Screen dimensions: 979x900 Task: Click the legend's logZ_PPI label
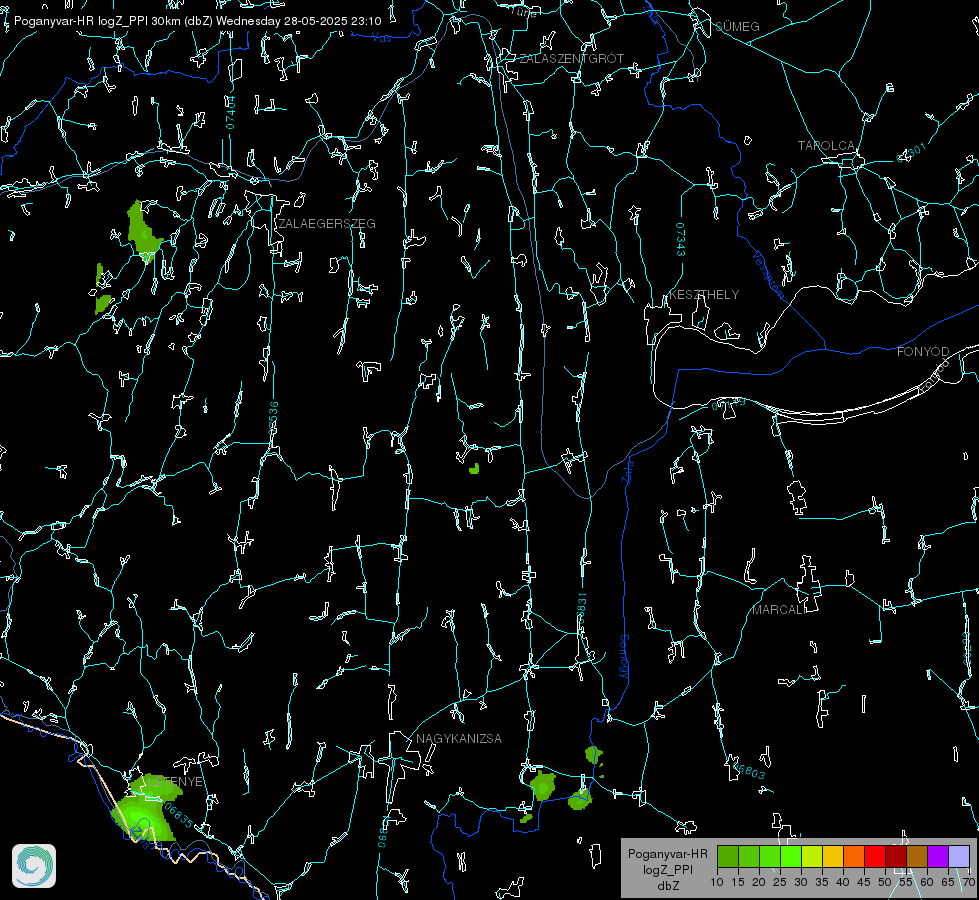coord(667,869)
